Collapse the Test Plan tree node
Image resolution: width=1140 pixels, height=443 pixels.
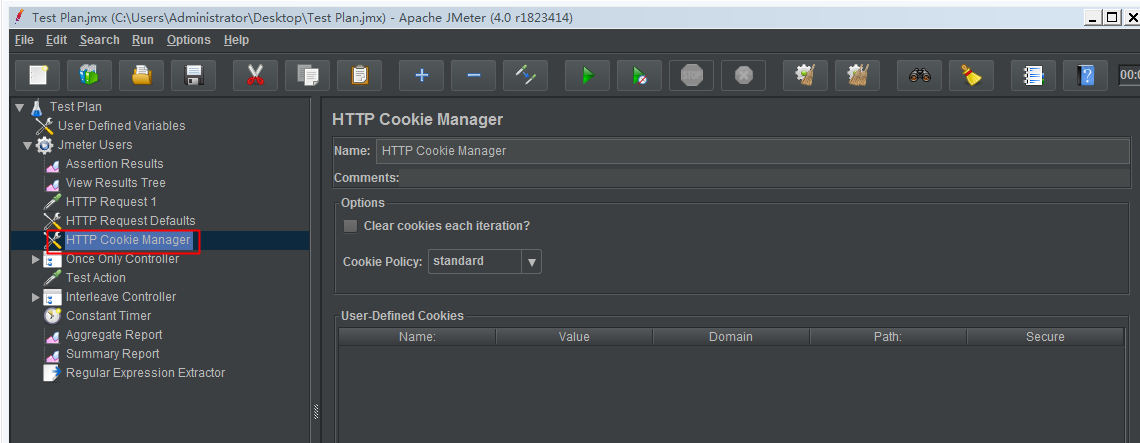tap(20, 107)
